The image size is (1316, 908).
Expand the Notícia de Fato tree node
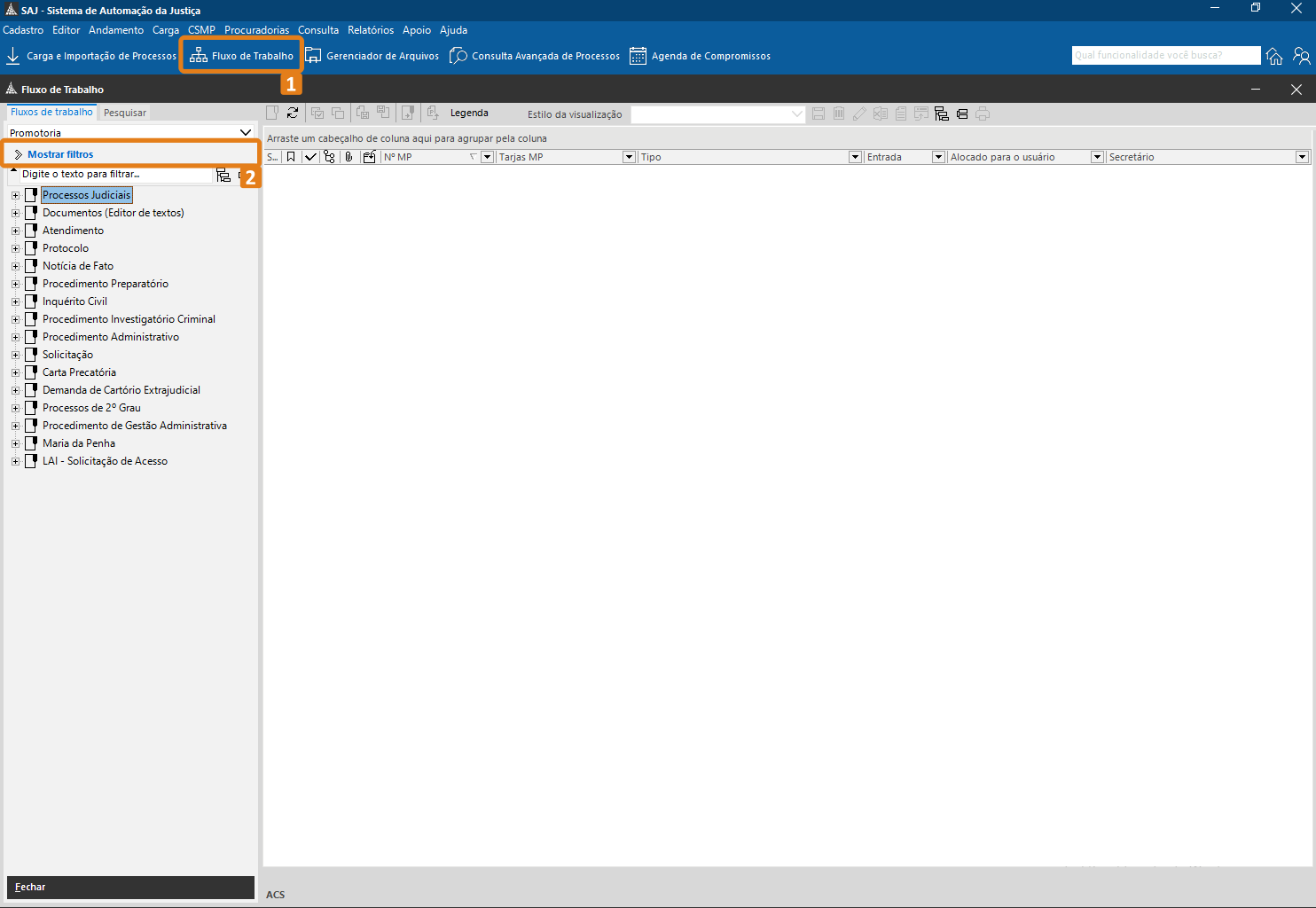pos(15,266)
